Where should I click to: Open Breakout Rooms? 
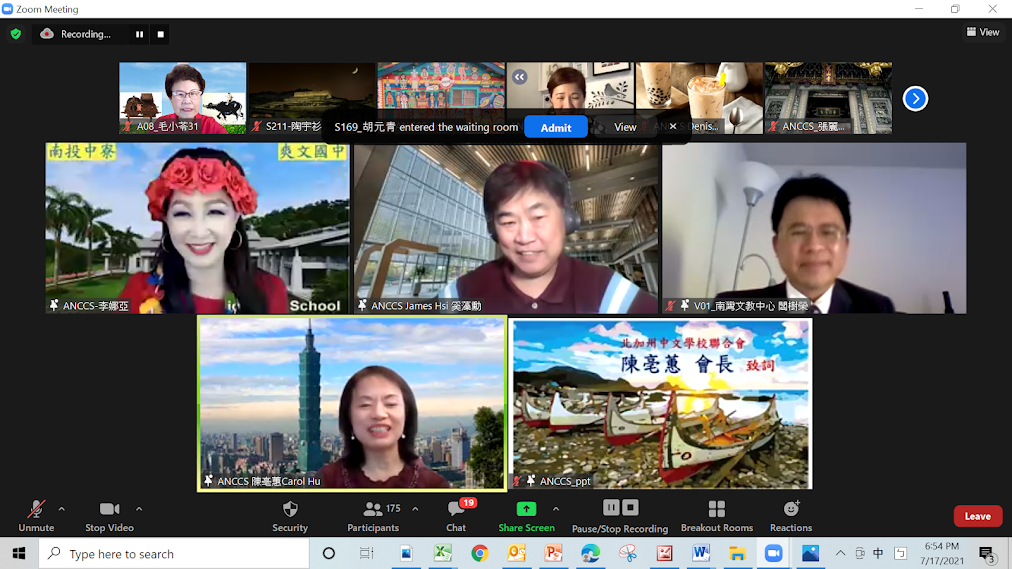(x=716, y=515)
